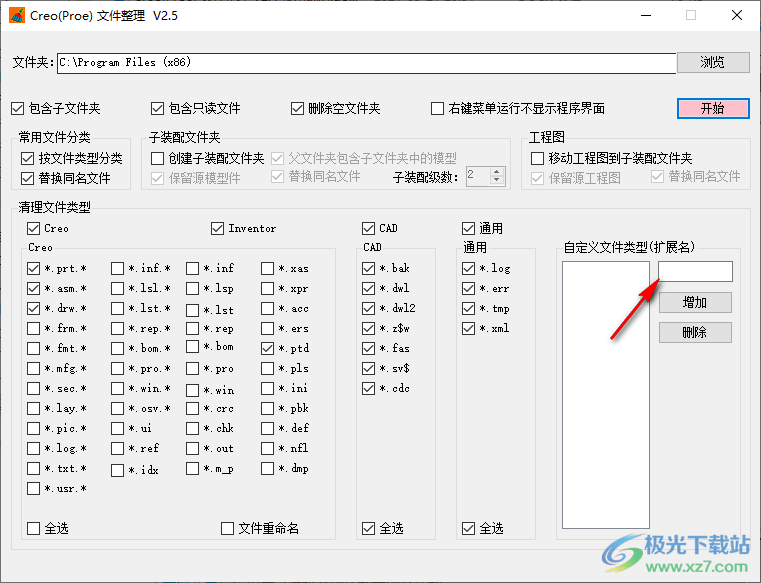This screenshot has width=761, height=583.
Task: Uncheck the *.log file type in 通用 group
Action: pos(468,268)
